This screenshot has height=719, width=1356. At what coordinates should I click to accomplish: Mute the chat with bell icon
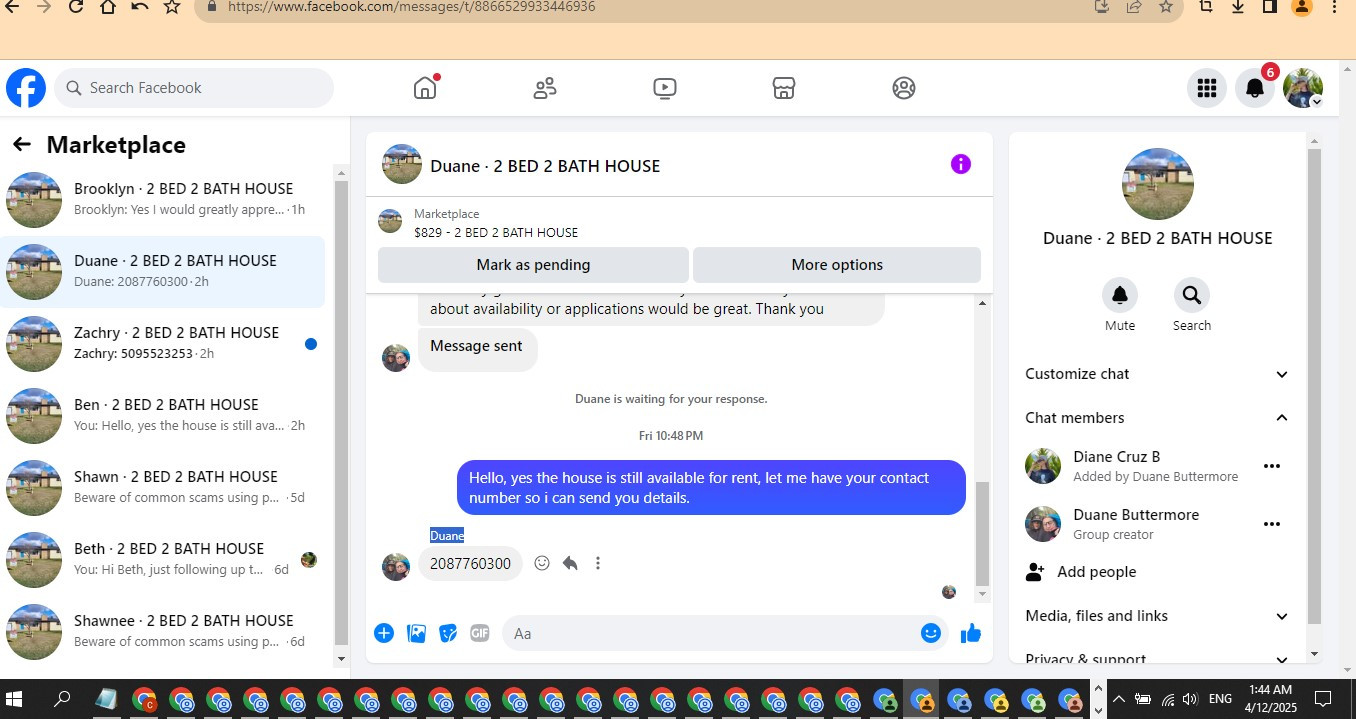point(1120,295)
